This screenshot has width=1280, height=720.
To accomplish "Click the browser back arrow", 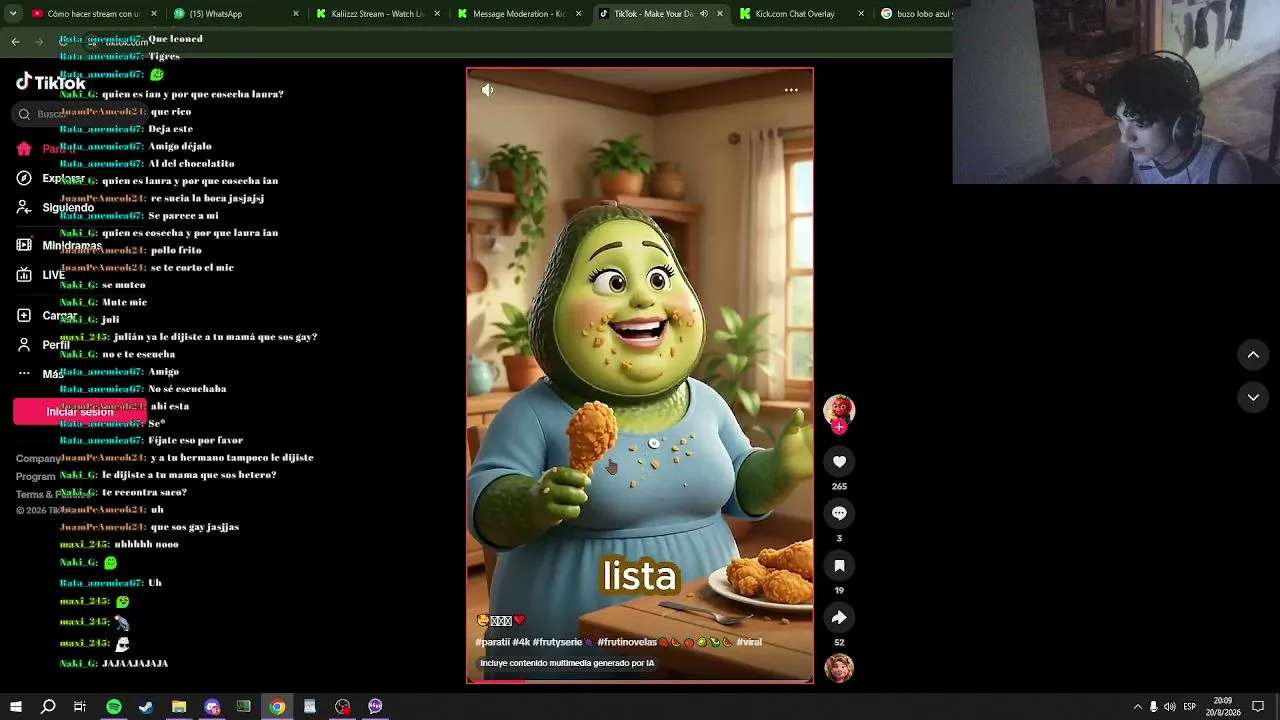I will pyautogui.click(x=15, y=42).
